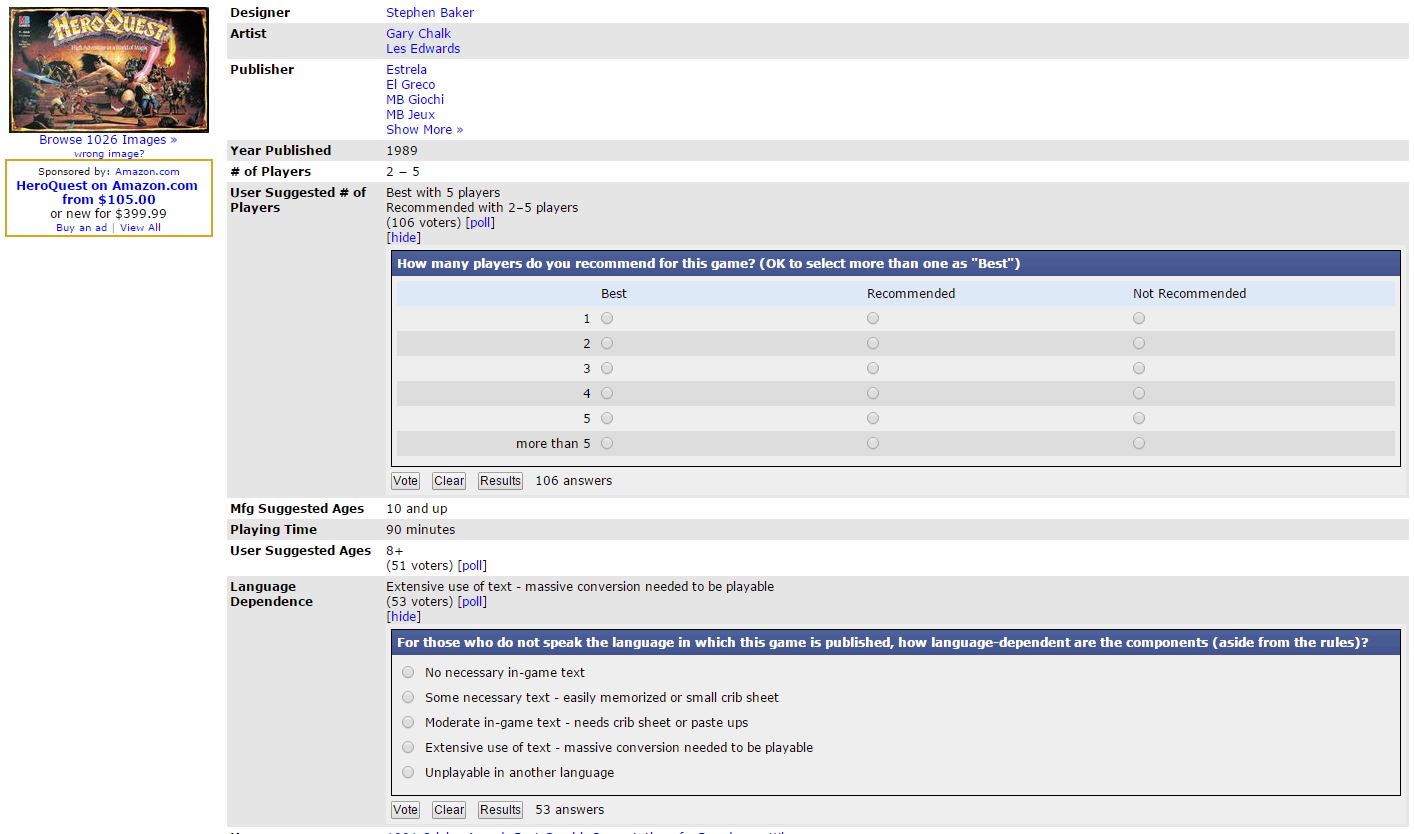Clear language dependence poll selection
This screenshot has width=1414, height=834.
449,810
